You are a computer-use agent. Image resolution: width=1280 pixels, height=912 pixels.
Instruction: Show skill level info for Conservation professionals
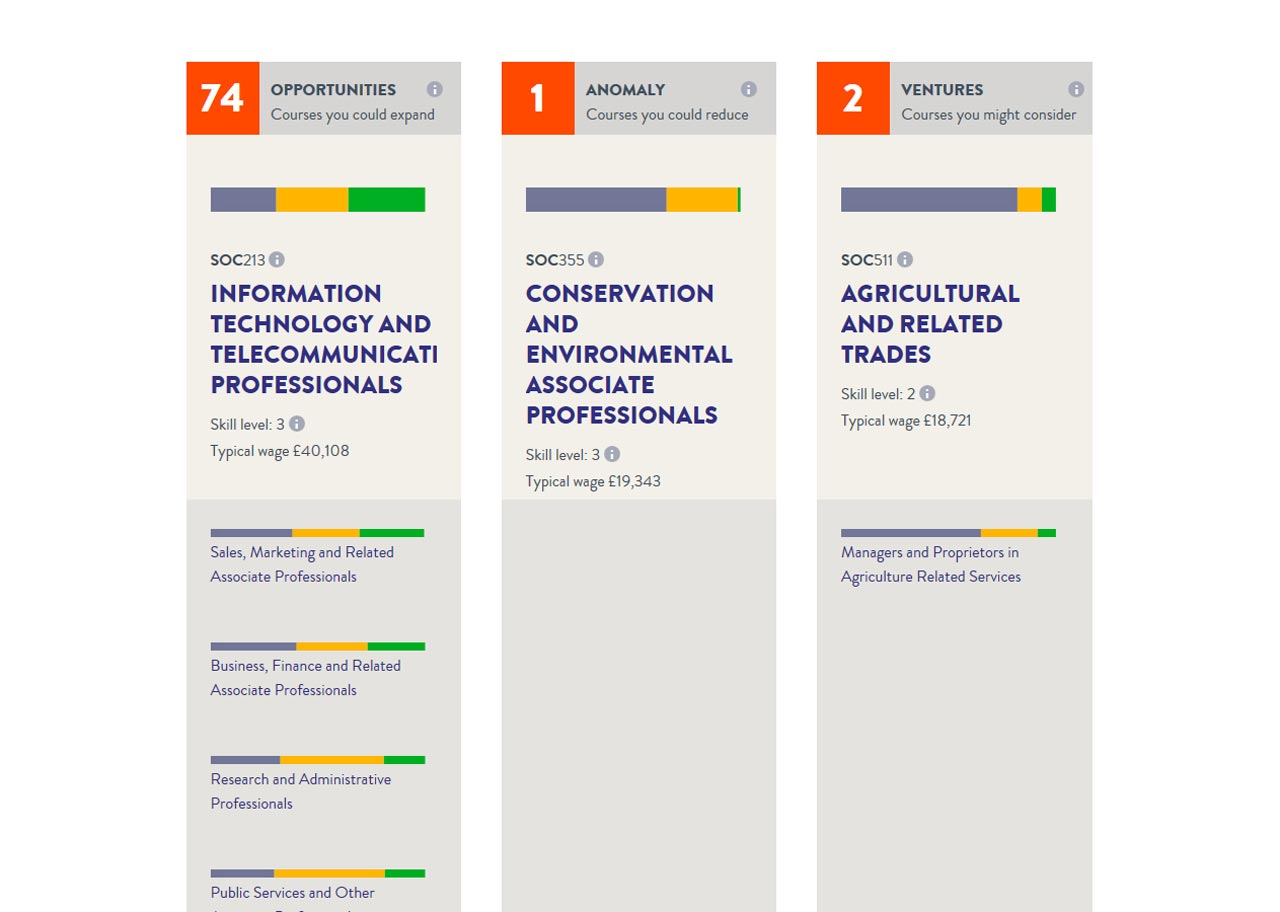point(612,454)
